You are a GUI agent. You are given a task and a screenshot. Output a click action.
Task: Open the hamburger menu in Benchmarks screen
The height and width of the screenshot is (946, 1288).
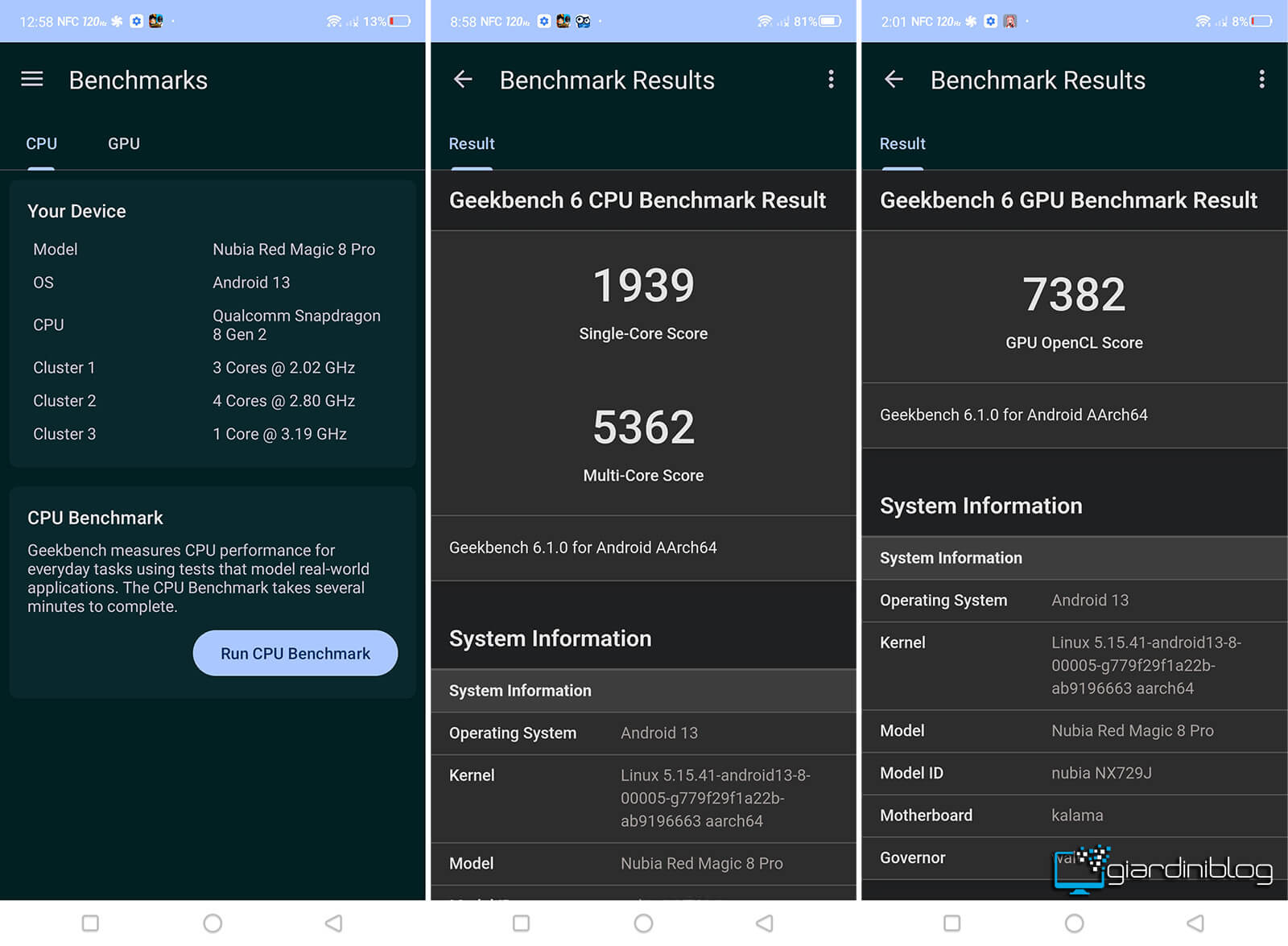pyautogui.click(x=32, y=79)
